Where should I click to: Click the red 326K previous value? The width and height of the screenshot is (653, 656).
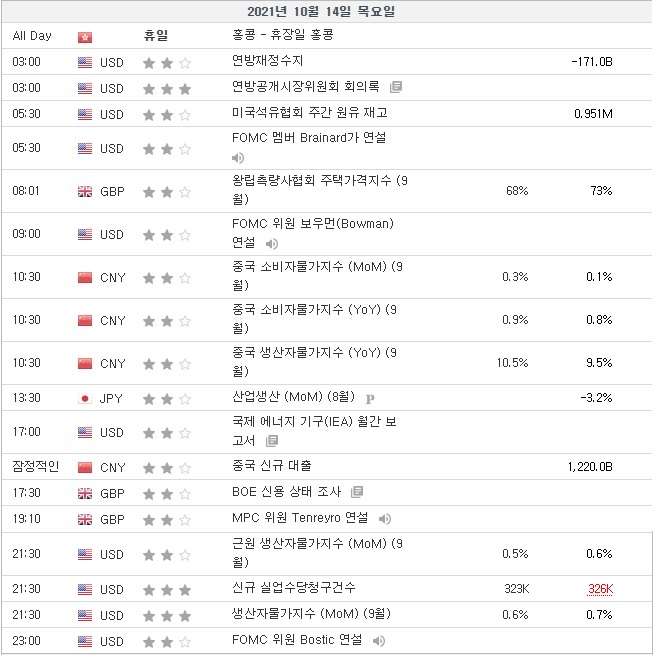(600, 589)
